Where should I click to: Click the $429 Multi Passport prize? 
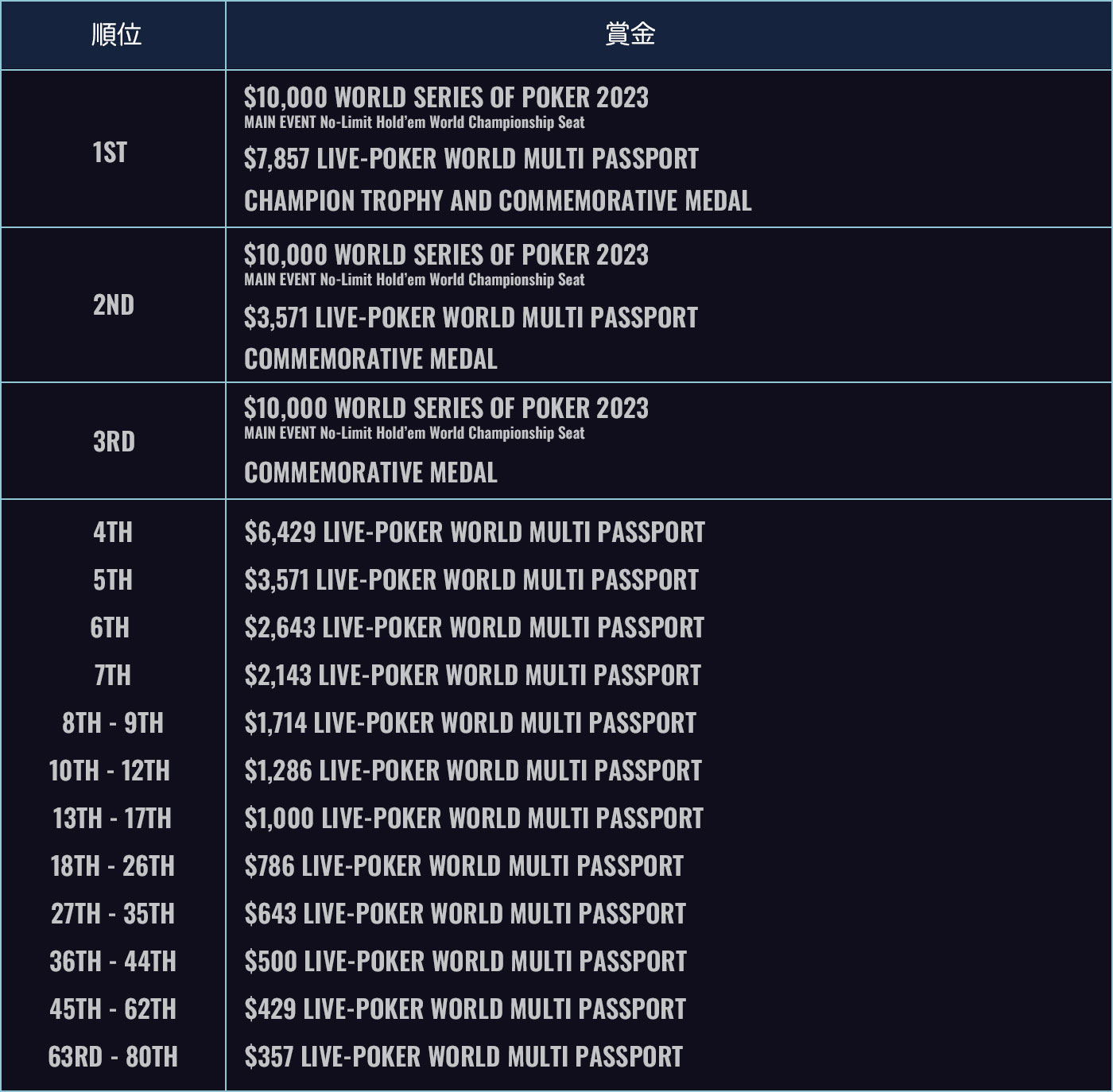(465, 1009)
